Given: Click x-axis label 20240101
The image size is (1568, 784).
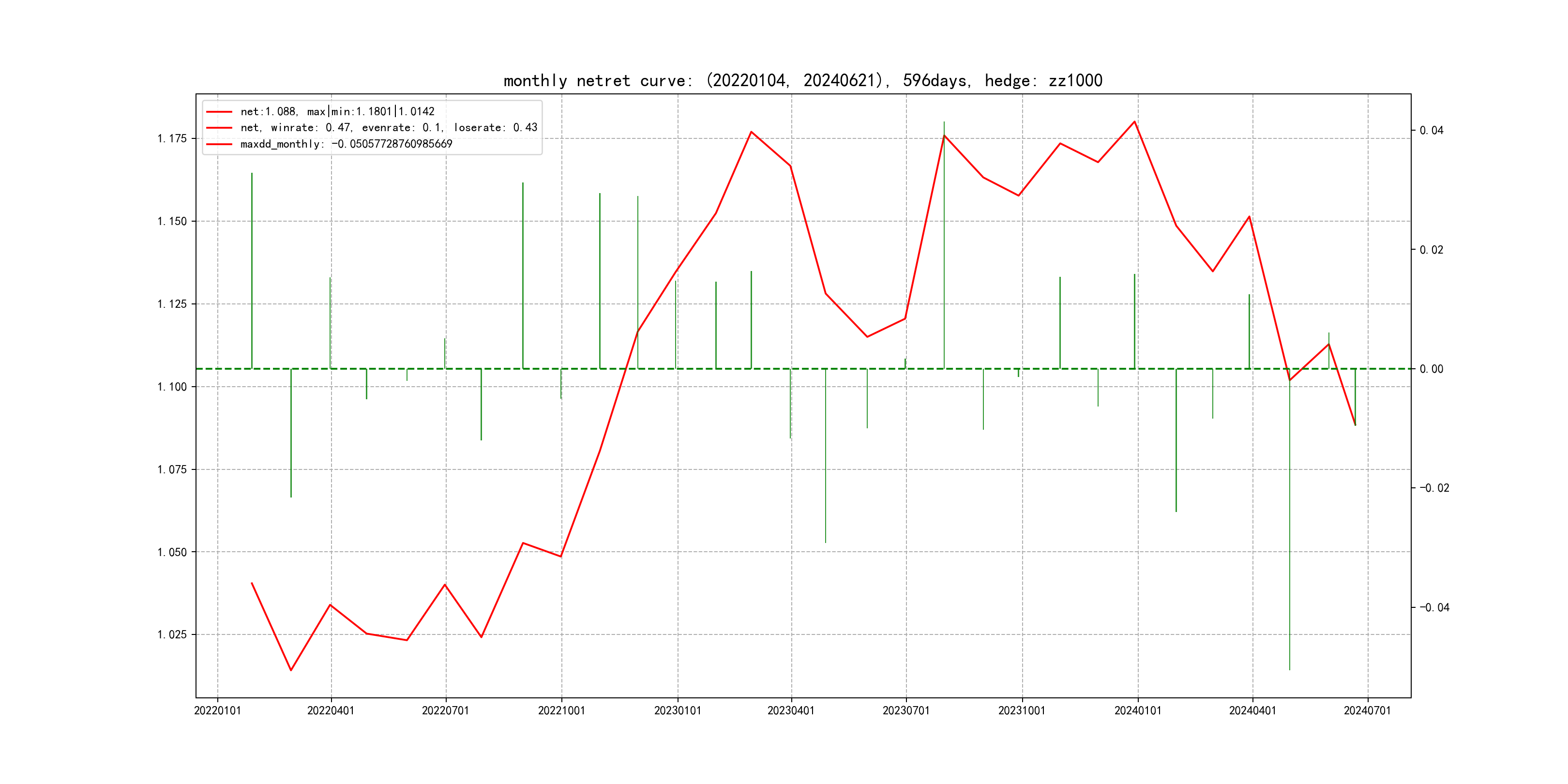Looking at the screenshot, I should [1138, 711].
